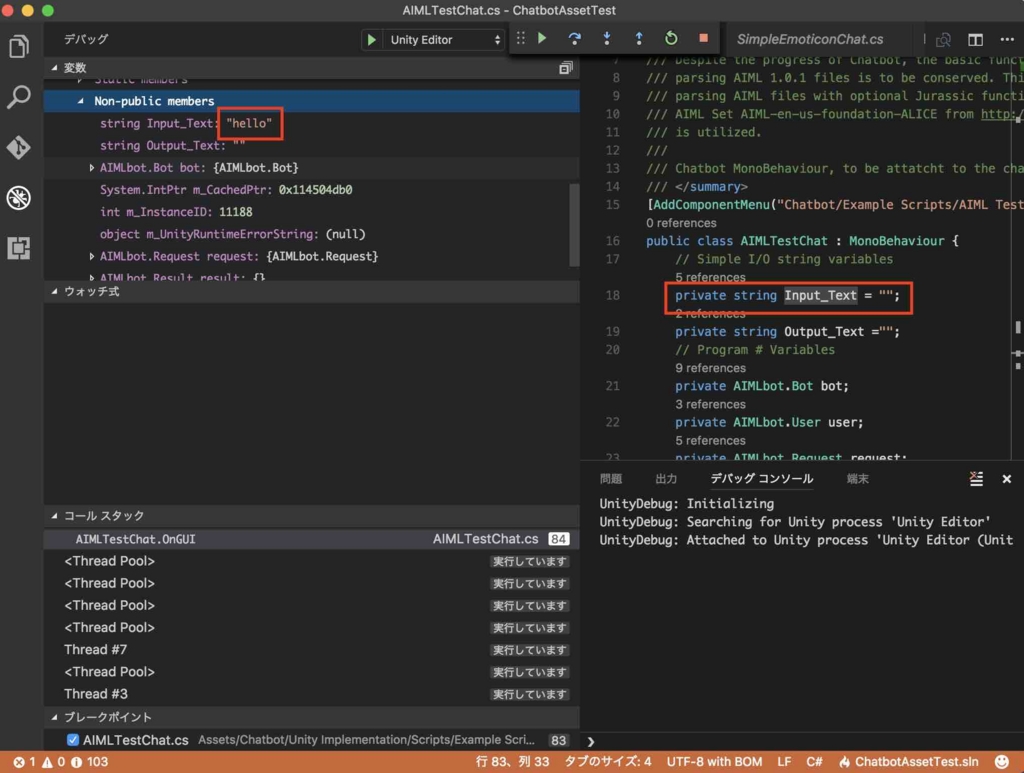Change tab size from status bar
Image resolution: width=1024 pixels, height=773 pixels.
coord(608,762)
